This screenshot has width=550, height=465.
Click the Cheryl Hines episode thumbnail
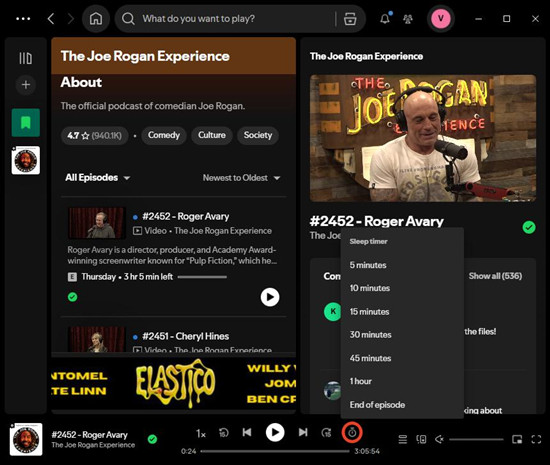(97, 339)
